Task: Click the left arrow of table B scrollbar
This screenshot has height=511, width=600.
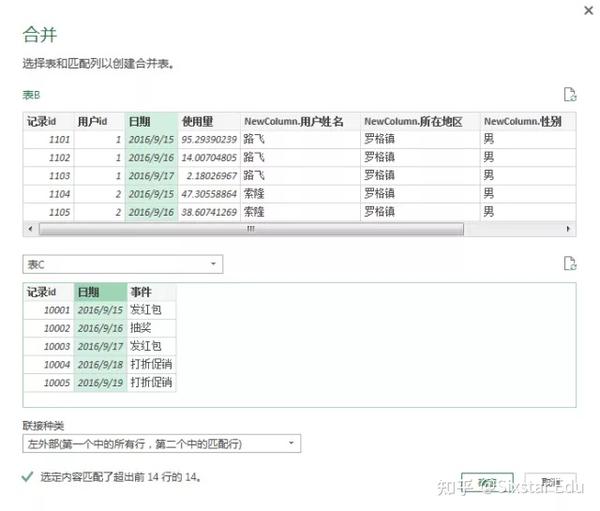Action: coord(30,229)
